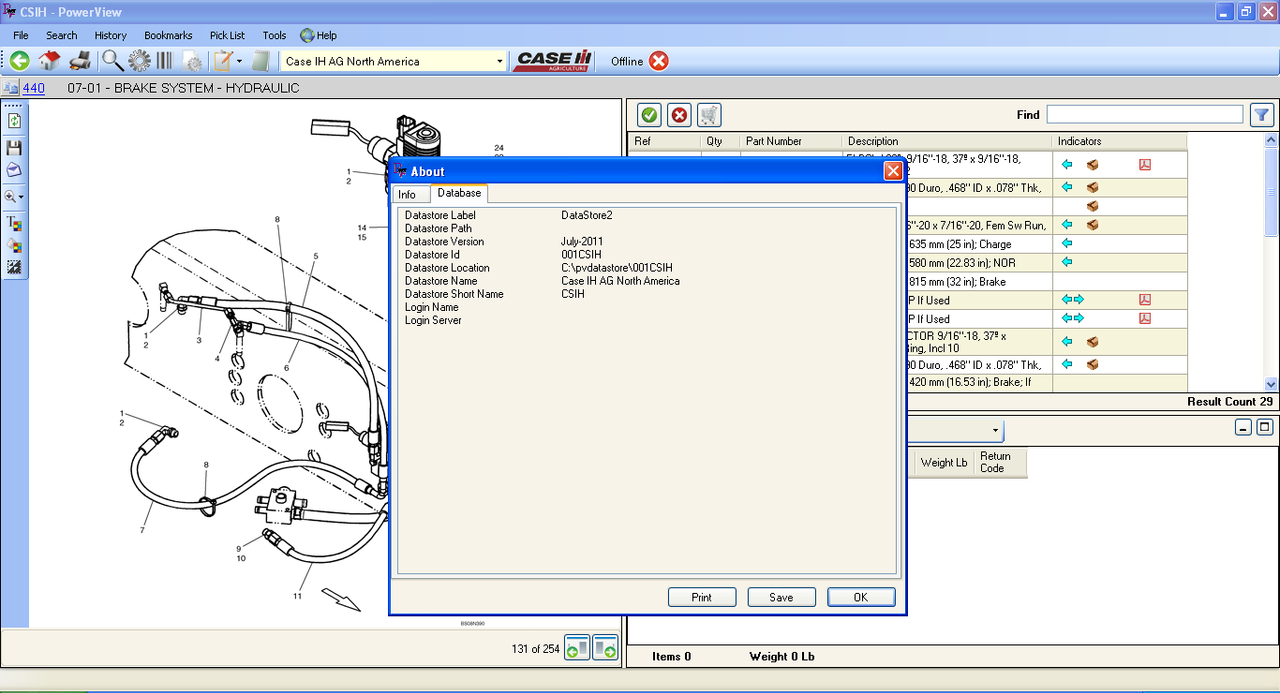Save illustration with floppy disk icon
Image resolution: width=1280 pixels, height=693 pixels.
pos(14,148)
